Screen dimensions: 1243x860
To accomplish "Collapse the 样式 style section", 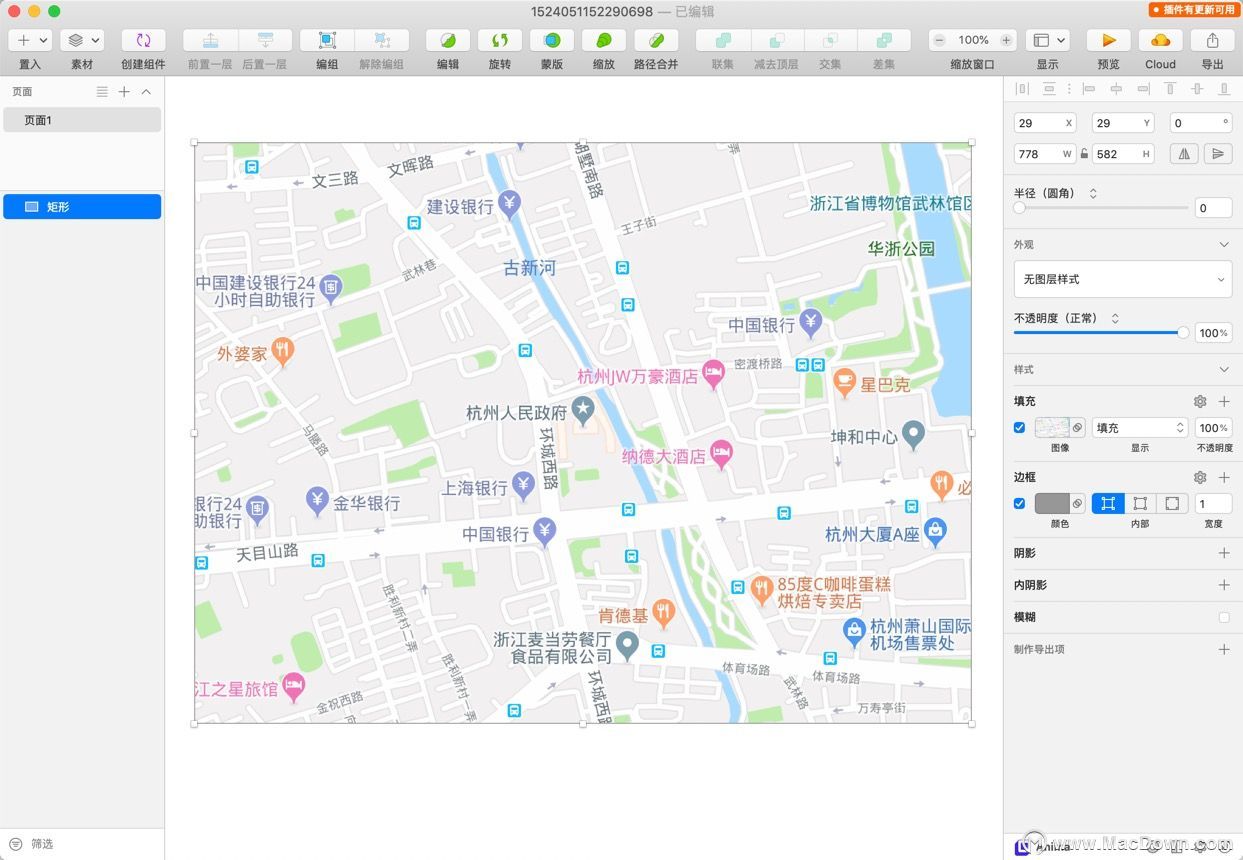I will tap(1224, 369).
